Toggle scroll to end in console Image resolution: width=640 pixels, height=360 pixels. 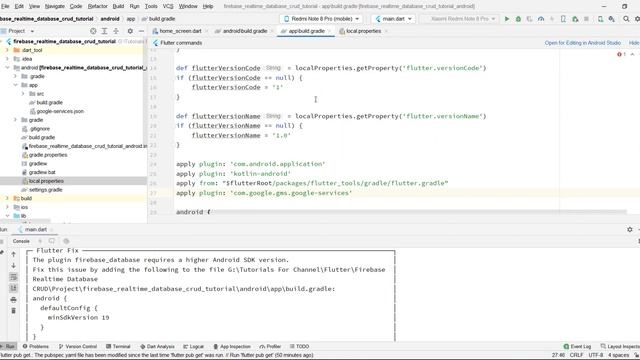13,288
